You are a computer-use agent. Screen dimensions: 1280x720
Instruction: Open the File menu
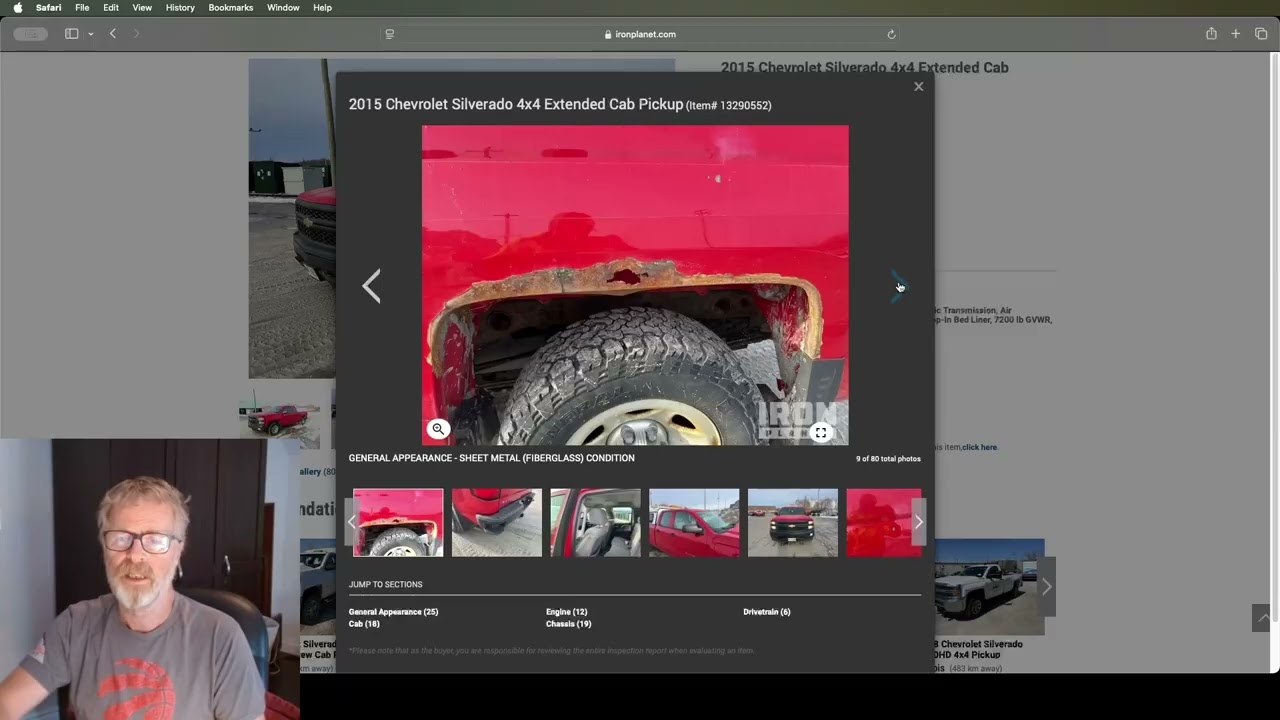click(82, 8)
